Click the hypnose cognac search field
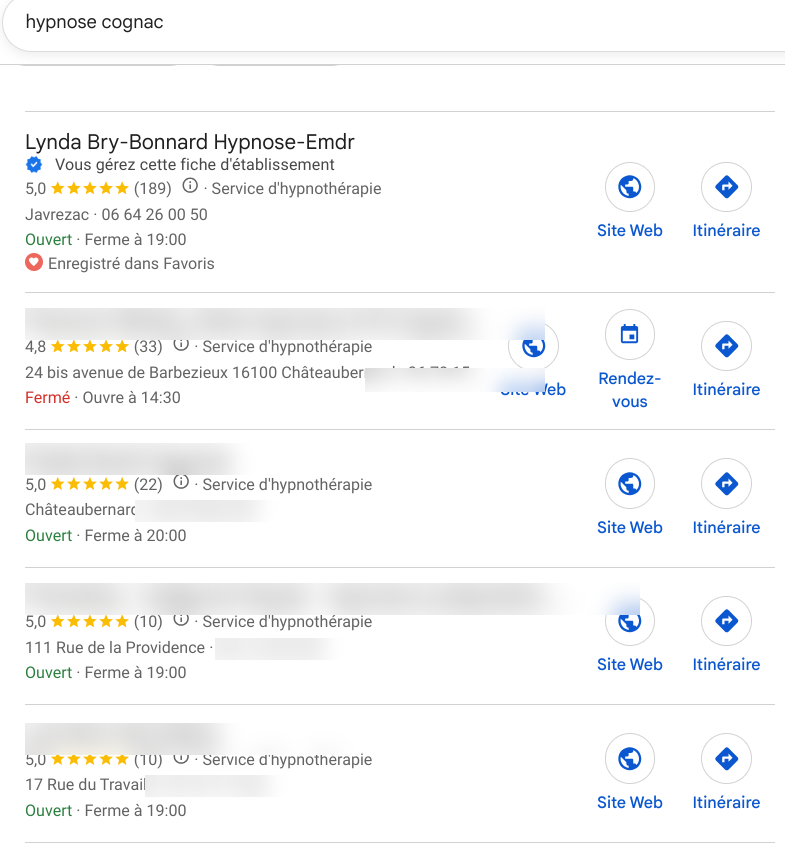 [394, 23]
